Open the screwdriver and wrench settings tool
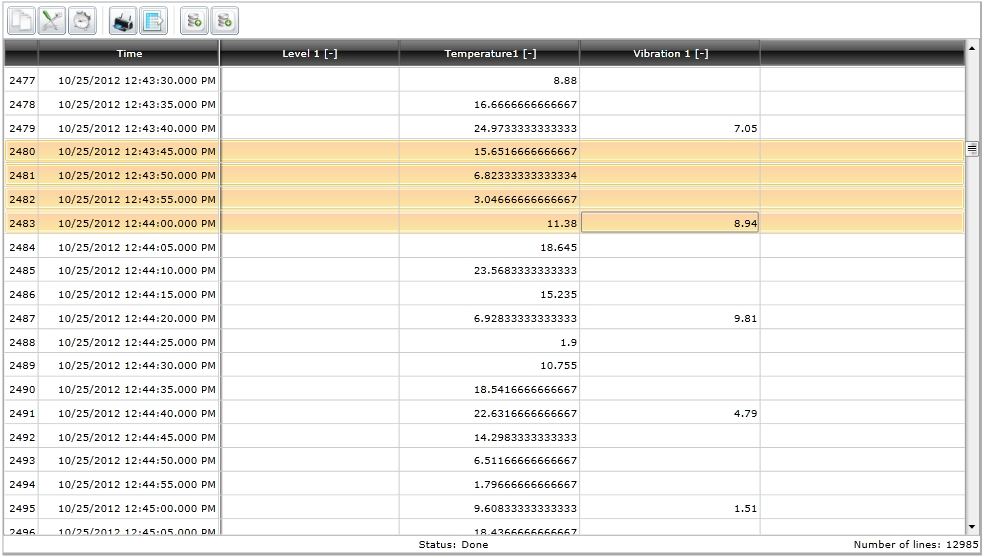The height and width of the screenshot is (558, 984). coord(52,20)
